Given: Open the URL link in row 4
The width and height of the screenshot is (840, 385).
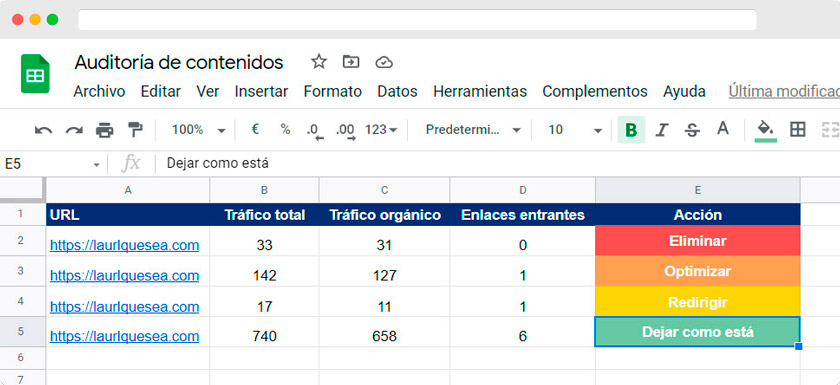Looking at the screenshot, I should (x=124, y=307).
